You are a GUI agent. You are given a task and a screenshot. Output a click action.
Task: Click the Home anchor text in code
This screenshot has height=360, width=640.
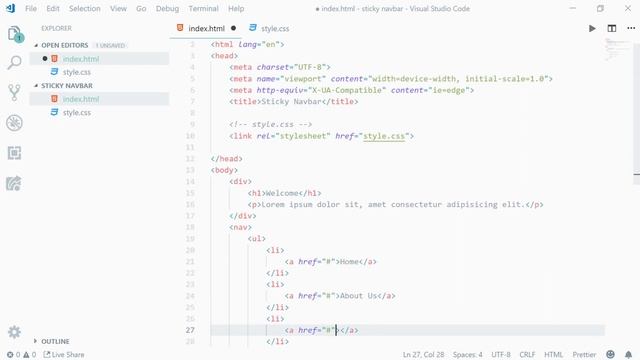tap(349, 262)
